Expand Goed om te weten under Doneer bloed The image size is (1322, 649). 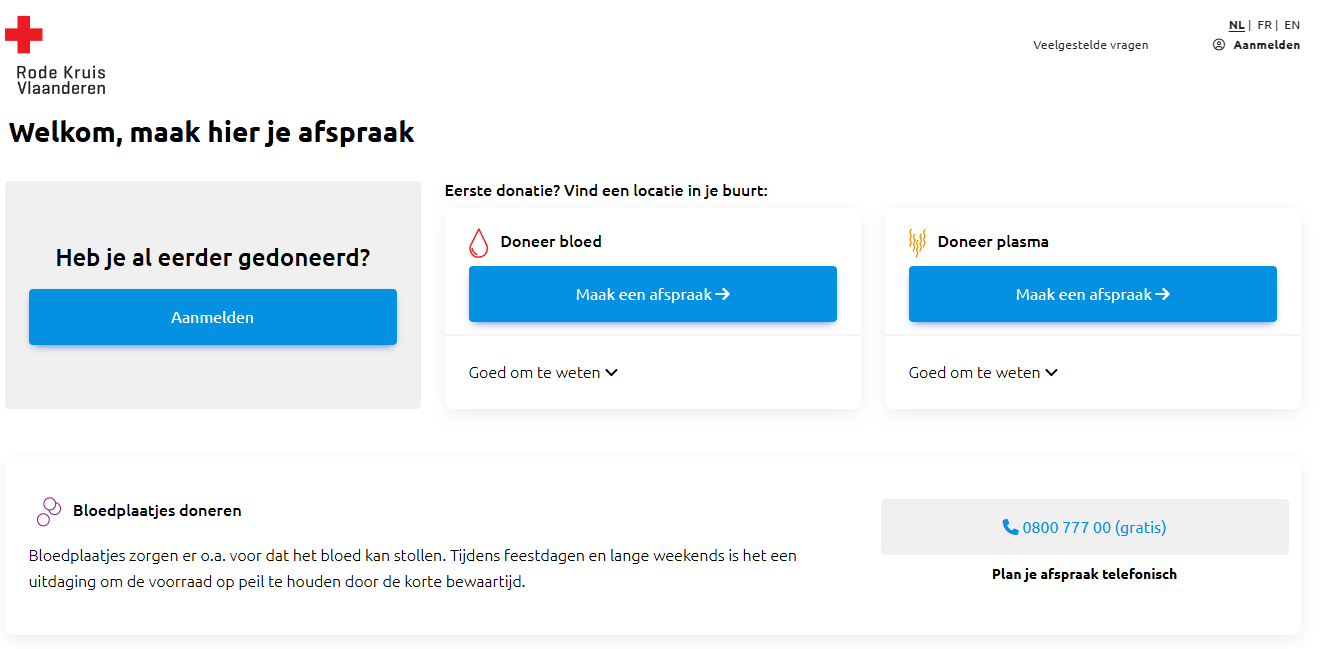pyautogui.click(x=543, y=373)
